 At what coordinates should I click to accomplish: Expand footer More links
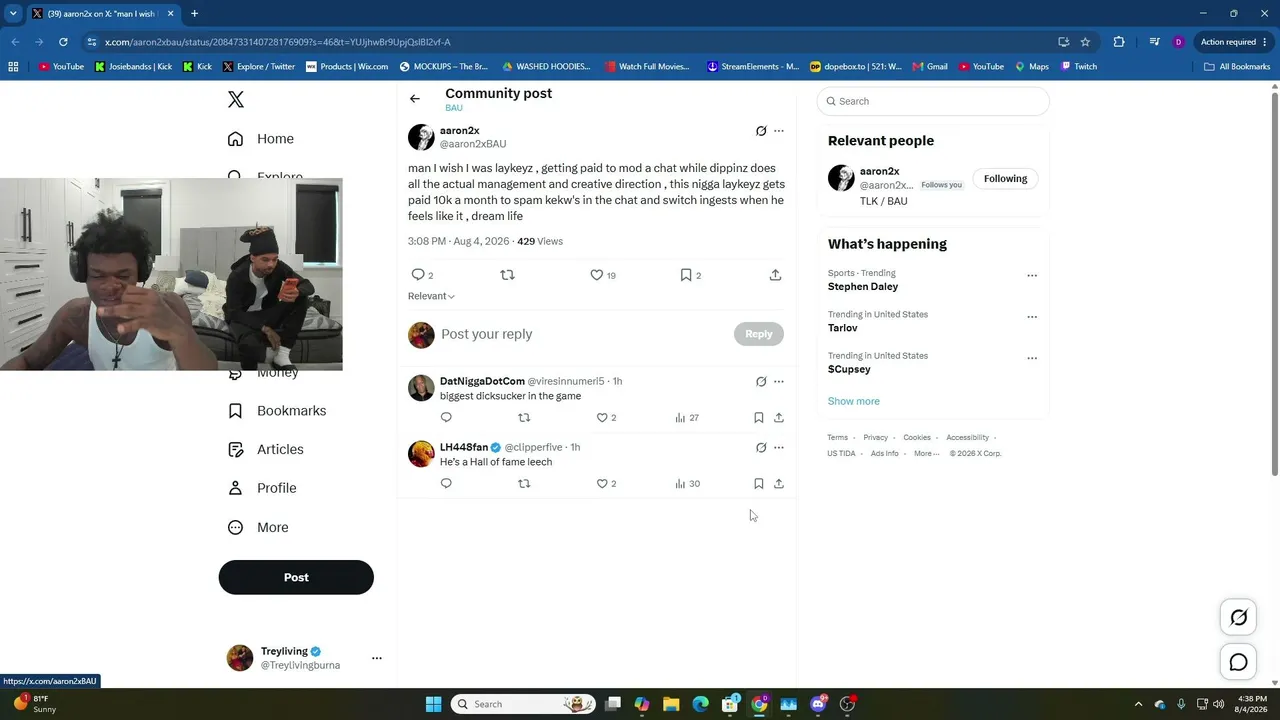tap(926, 453)
